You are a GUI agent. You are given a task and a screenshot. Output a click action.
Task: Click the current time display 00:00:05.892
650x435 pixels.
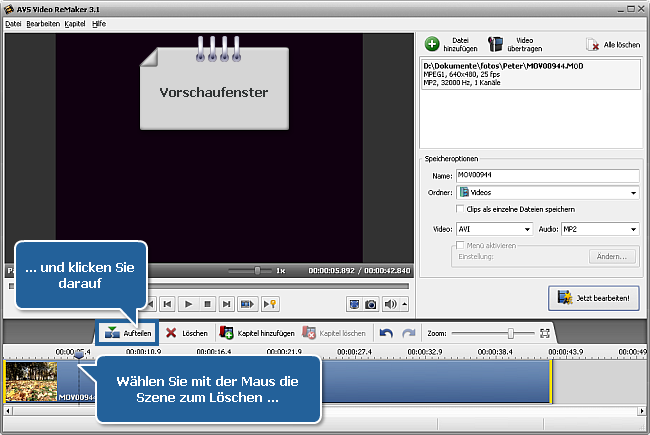point(331,271)
